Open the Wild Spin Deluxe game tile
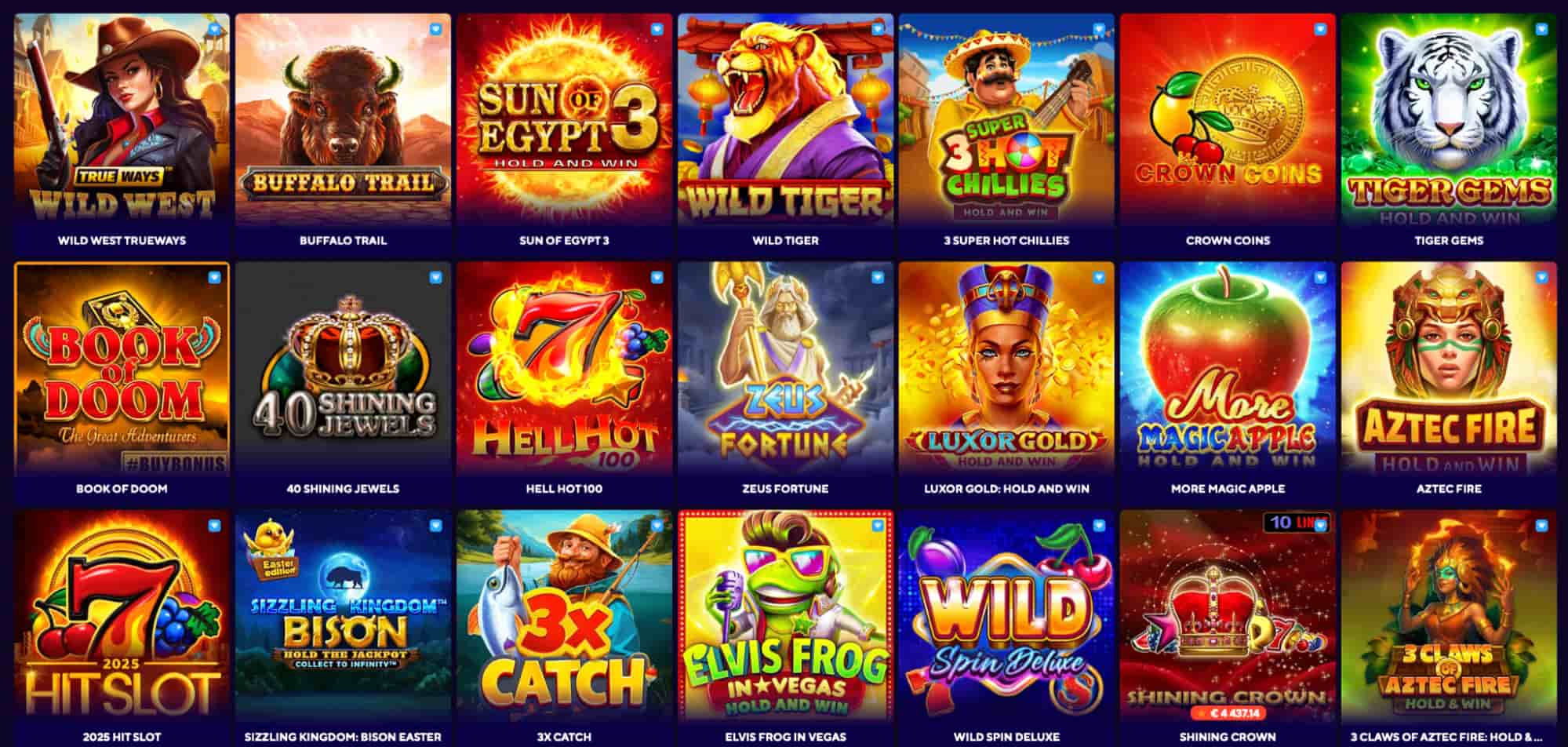1568x747 pixels. point(1006,616)
